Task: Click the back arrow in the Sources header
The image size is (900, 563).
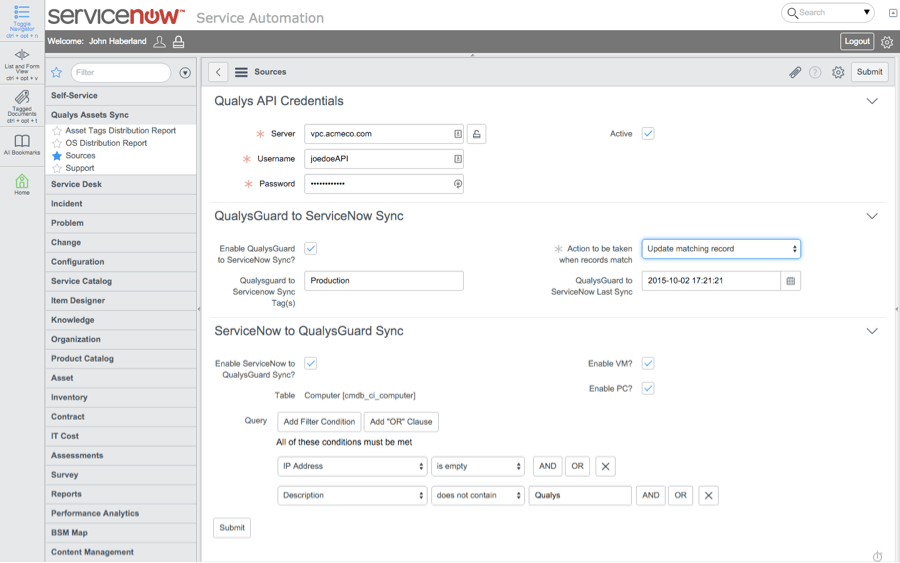Action: click(218, 72)
